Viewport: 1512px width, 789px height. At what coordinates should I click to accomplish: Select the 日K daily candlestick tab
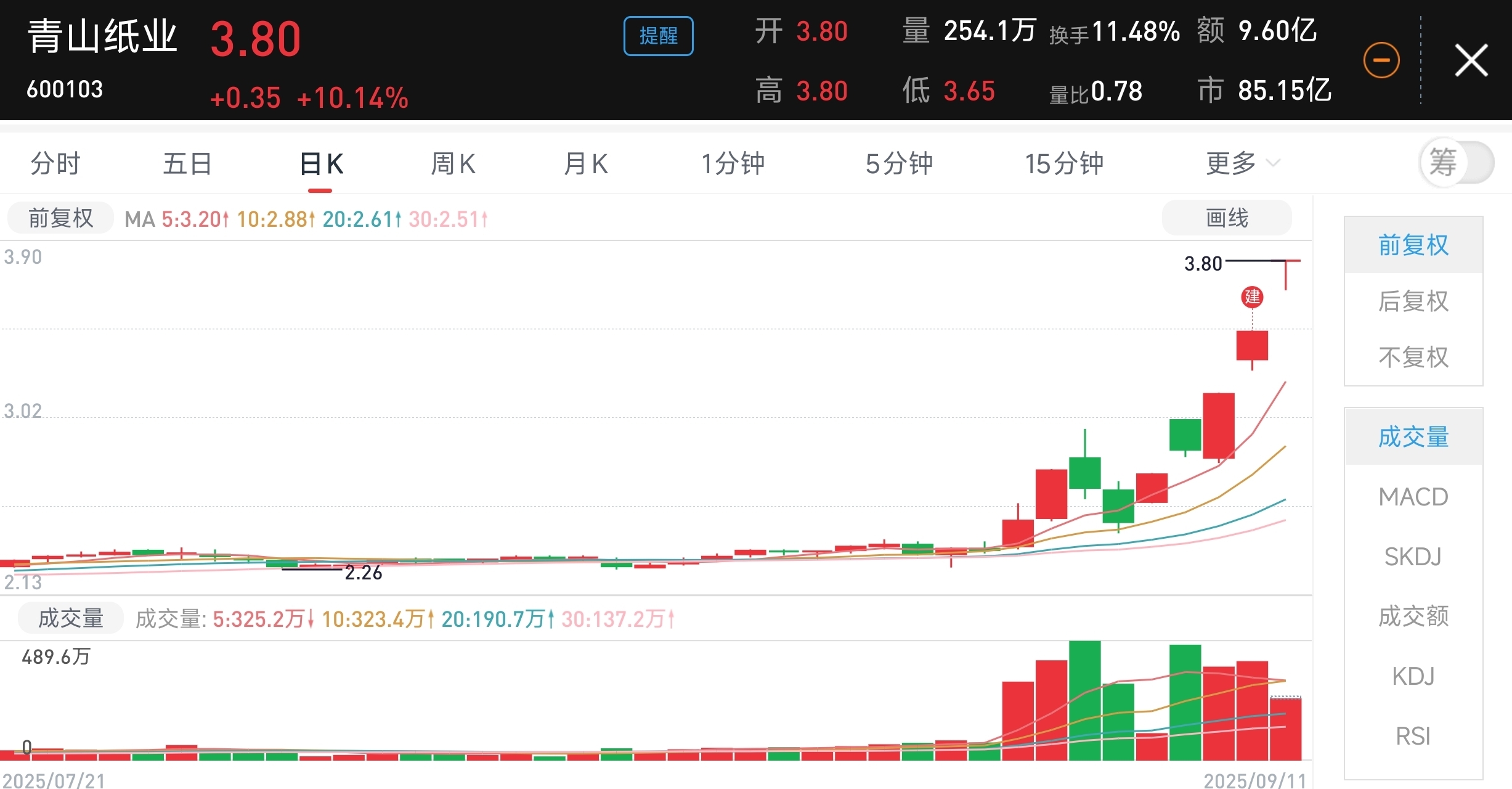(x=321, y=165)
